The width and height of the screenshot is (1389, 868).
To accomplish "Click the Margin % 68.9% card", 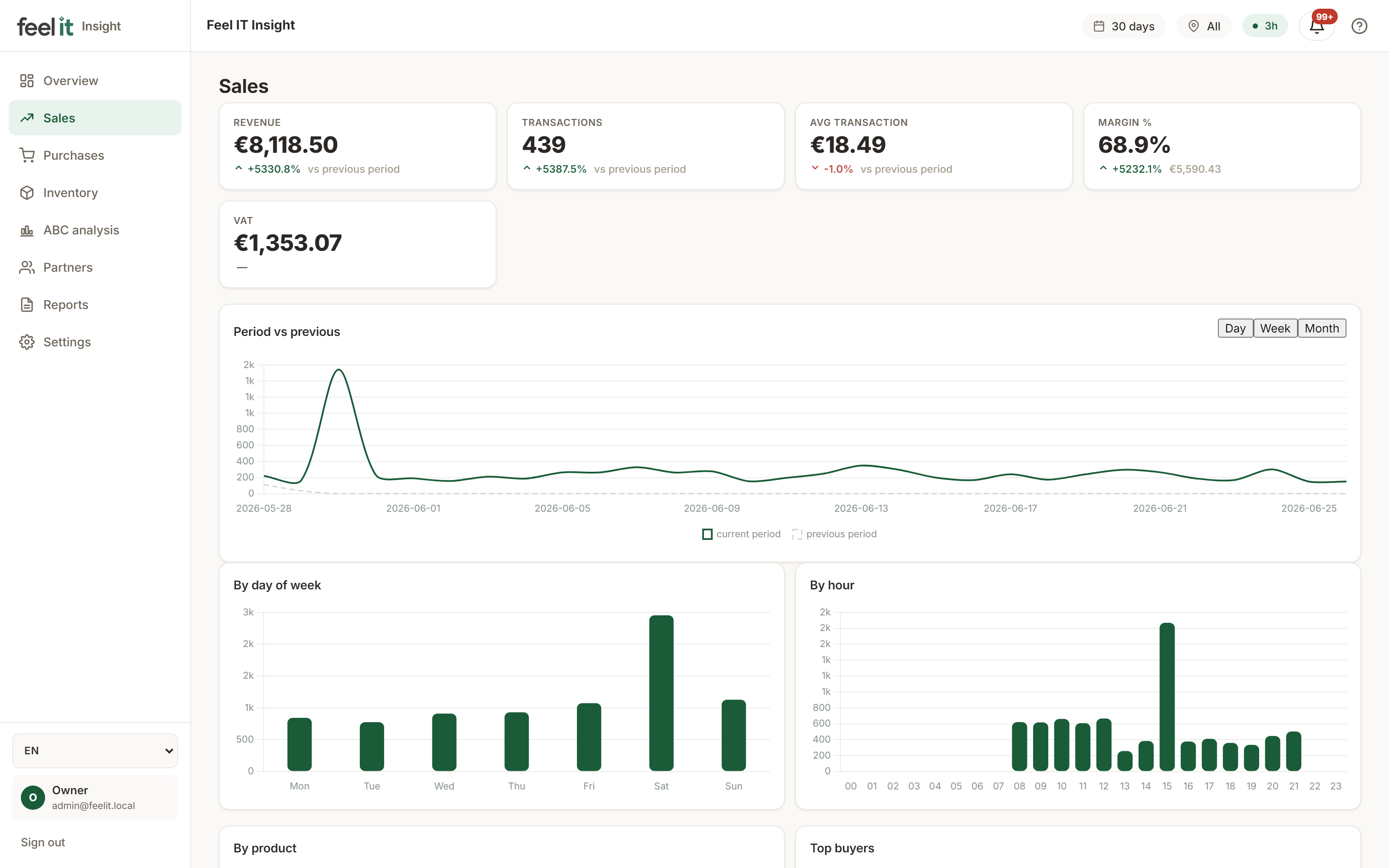I will (1222, 146).
